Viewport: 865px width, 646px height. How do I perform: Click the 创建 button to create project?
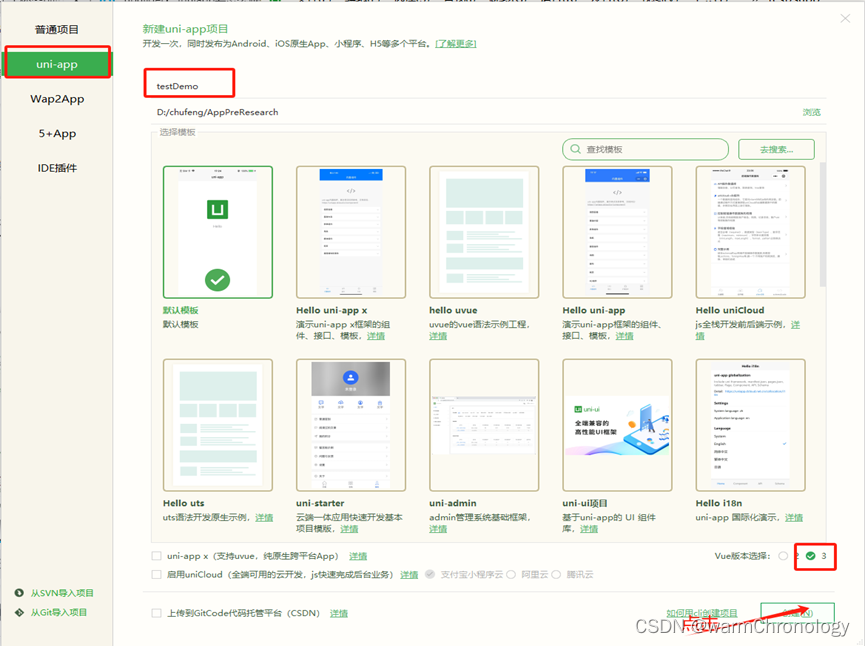pyautogui.click(x=797, y=613)
